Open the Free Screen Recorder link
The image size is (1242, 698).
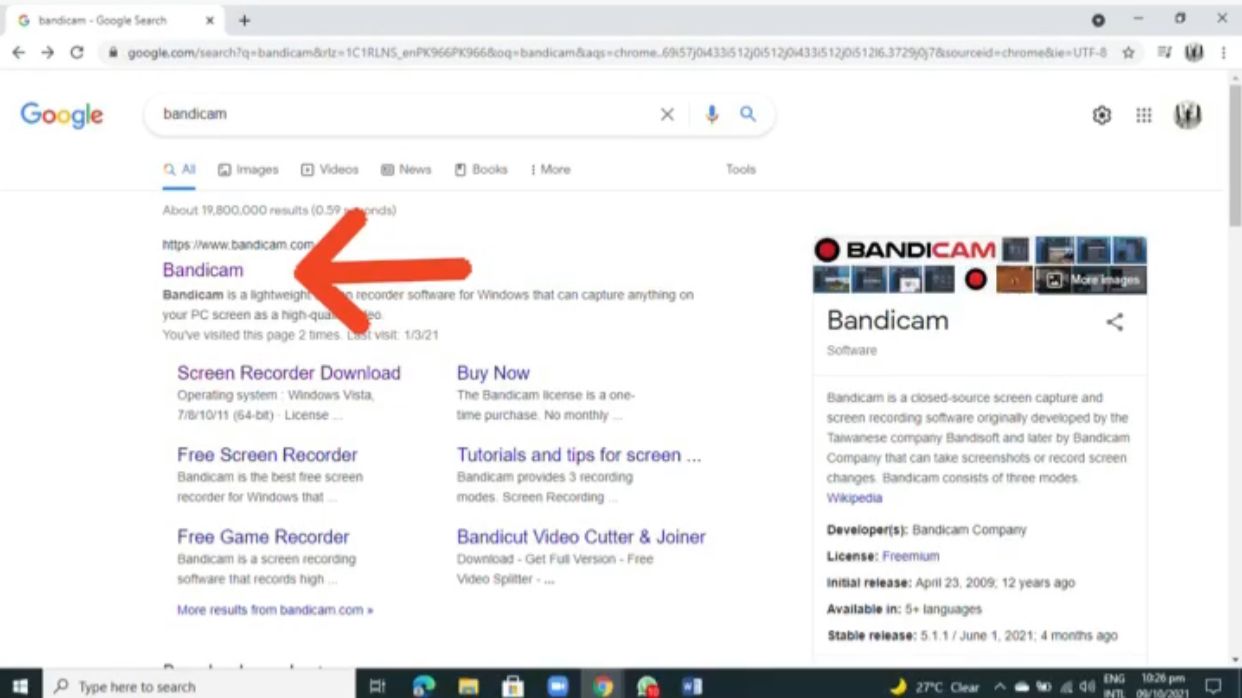[267, 455]
